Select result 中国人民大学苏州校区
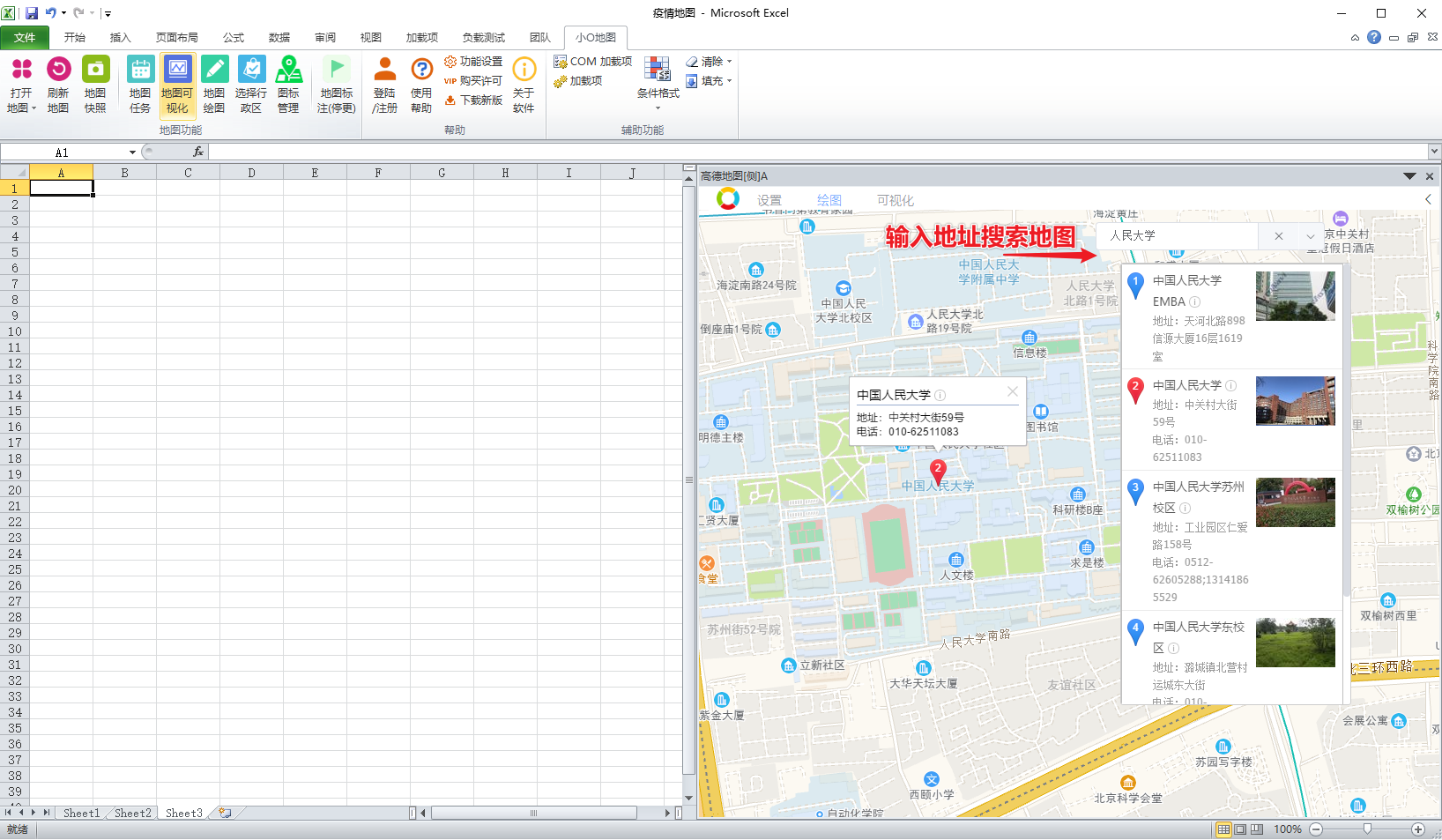Screen dimensions: 1442x840 click(x=1231, y=540)
